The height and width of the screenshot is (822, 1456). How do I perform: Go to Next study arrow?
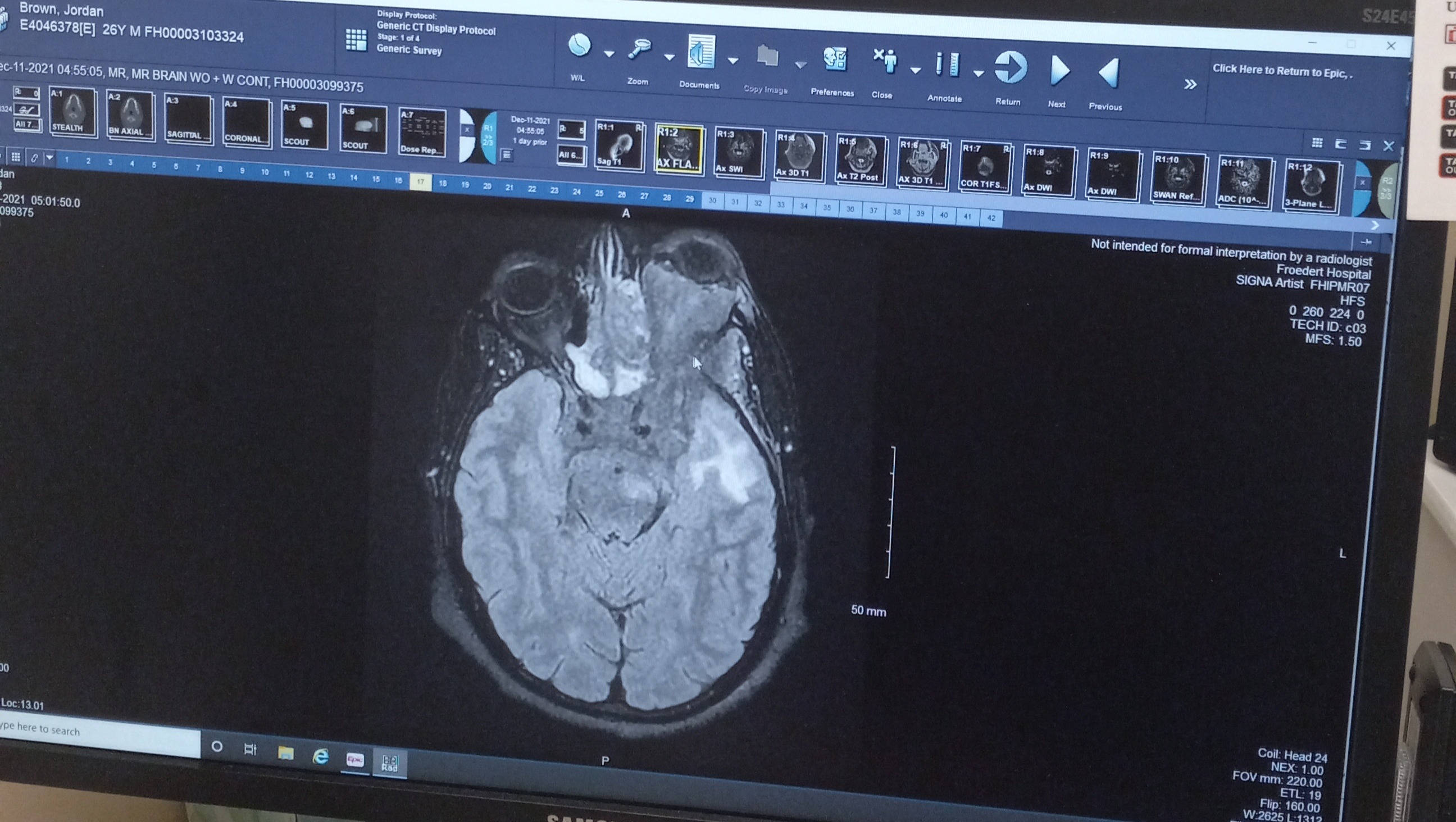pyautogui.click(x=1059, y=71)
